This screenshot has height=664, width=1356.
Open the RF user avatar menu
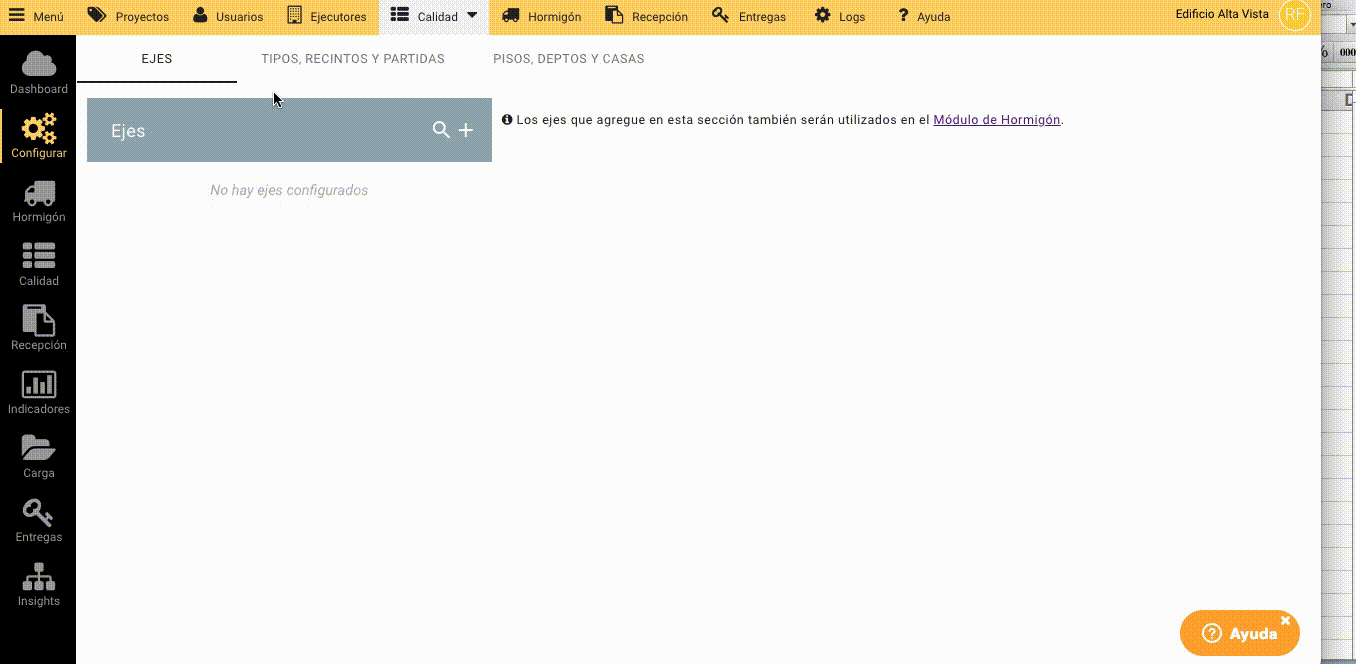point(1294,15)
